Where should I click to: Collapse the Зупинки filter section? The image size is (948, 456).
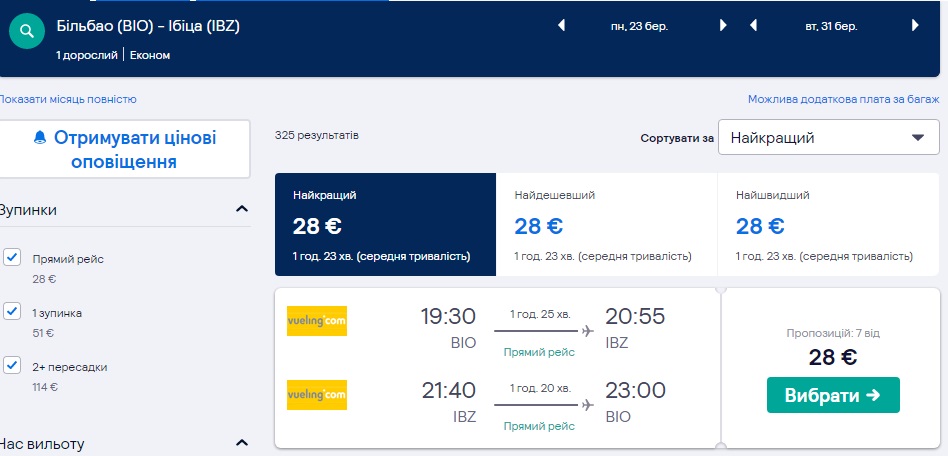[x=241, y=209]
